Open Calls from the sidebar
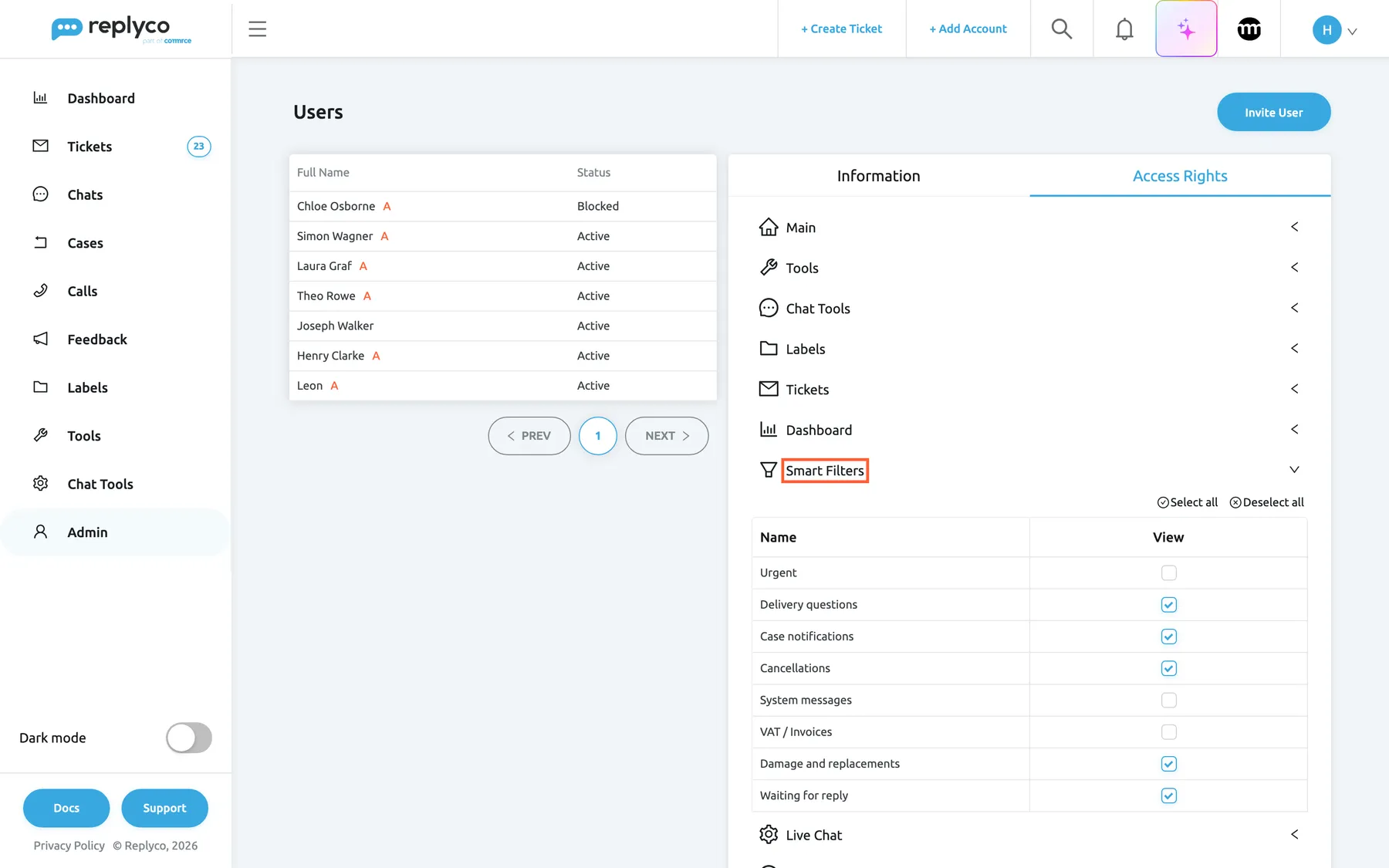Viewport: 1389px width, 868px height. coord(82,291)
